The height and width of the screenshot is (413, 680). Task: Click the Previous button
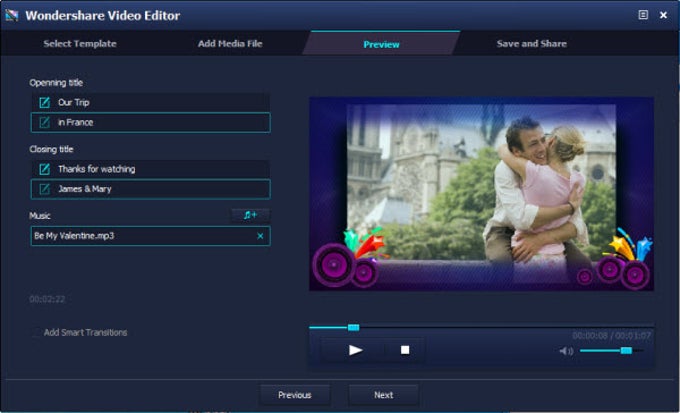pyautogui.click(x=295, y=395)
